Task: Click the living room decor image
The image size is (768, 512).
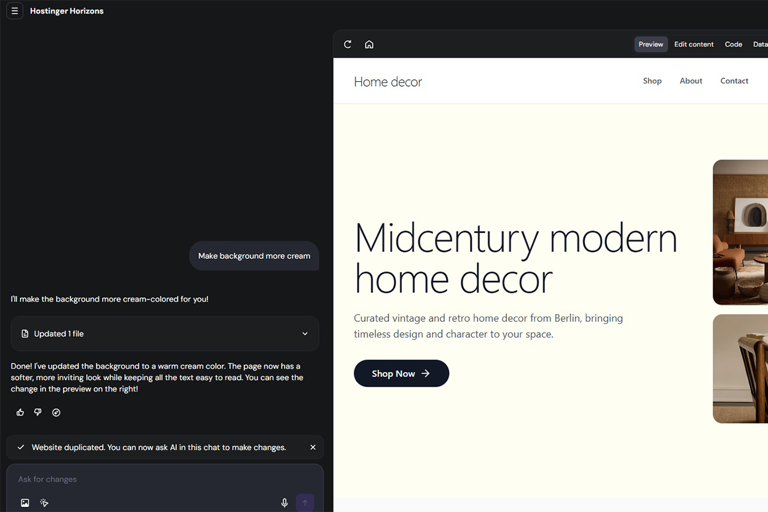Action: [740, 232]
